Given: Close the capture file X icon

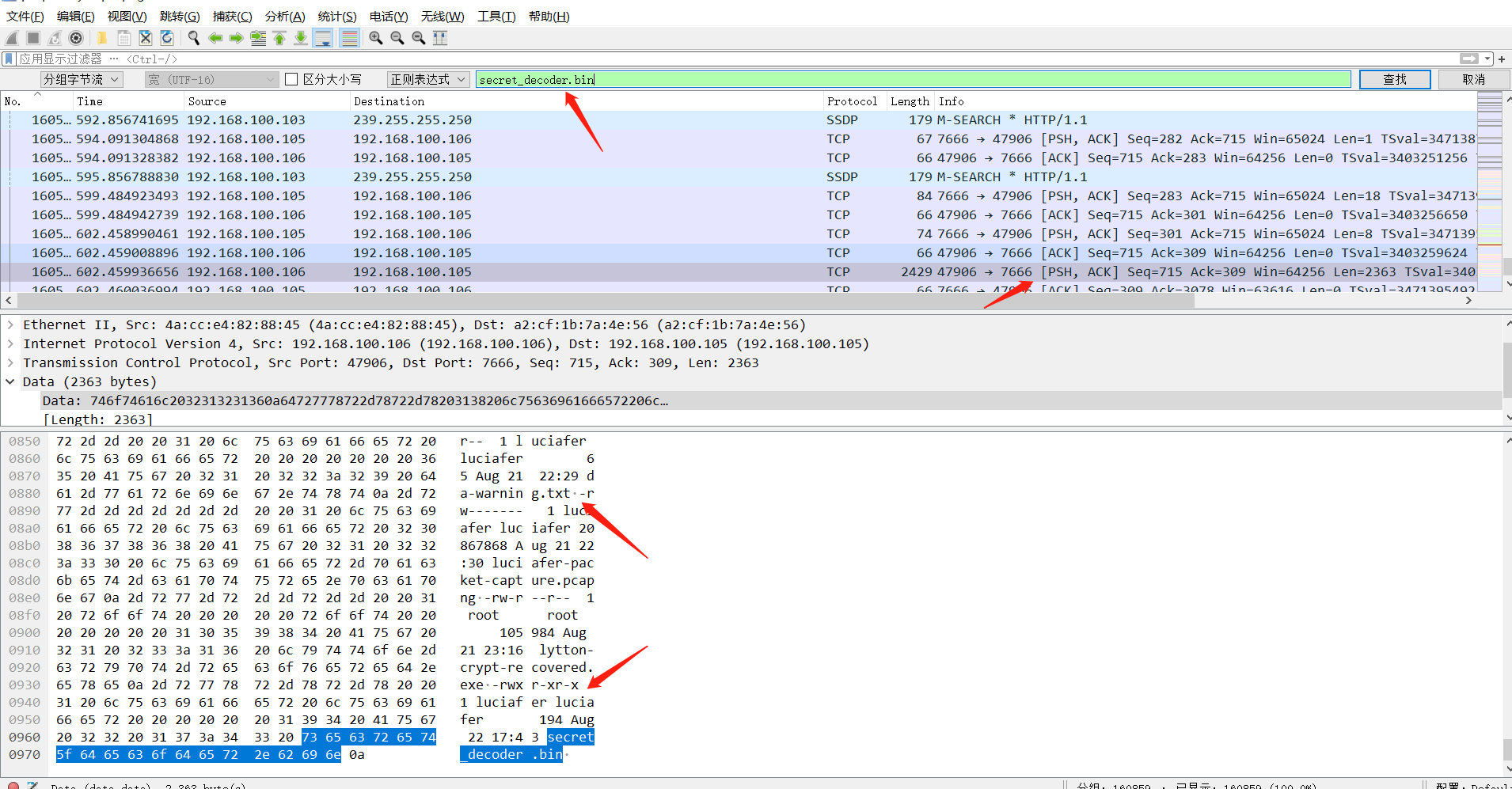Looking at the screenshot, I should (x=145, y=38).
